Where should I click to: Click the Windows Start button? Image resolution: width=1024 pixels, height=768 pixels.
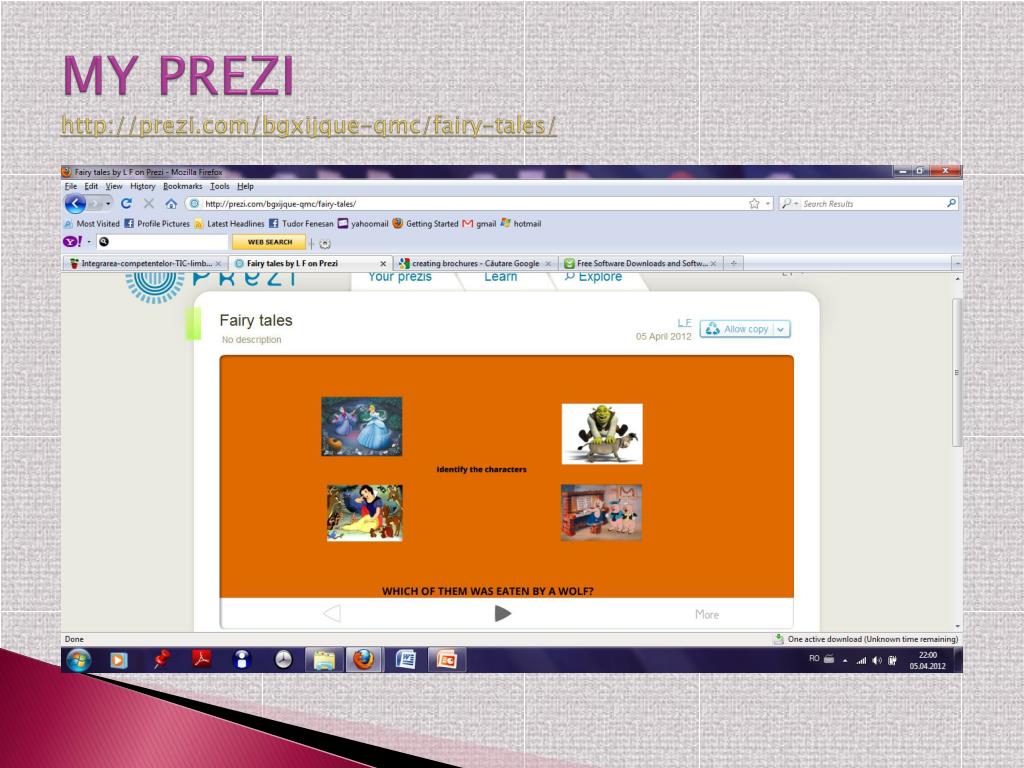[x=78, y=660]
